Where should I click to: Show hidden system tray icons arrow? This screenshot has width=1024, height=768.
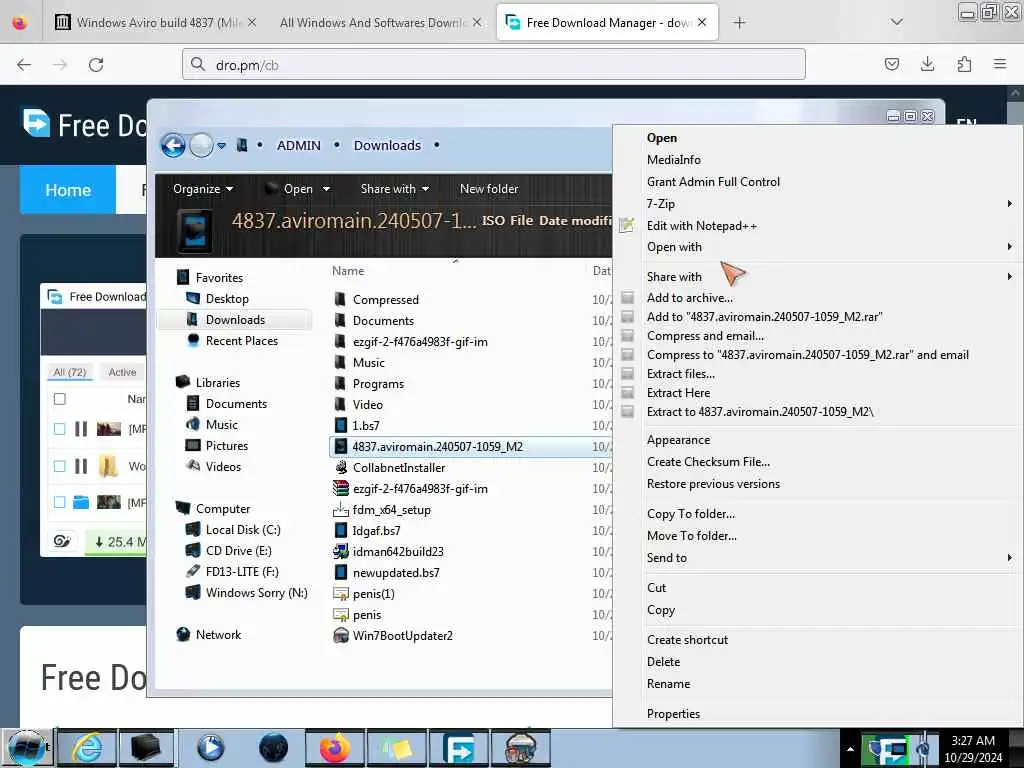850,749
